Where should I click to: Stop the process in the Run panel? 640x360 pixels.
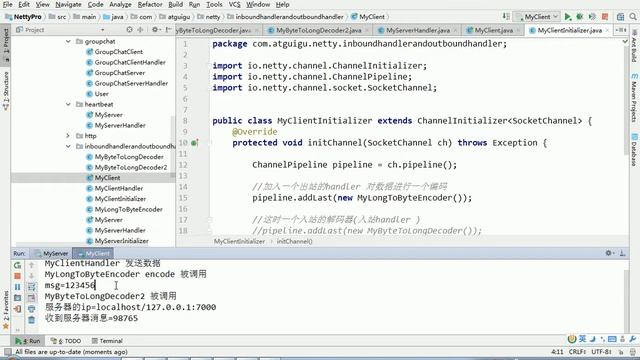(x=18, y=276)
